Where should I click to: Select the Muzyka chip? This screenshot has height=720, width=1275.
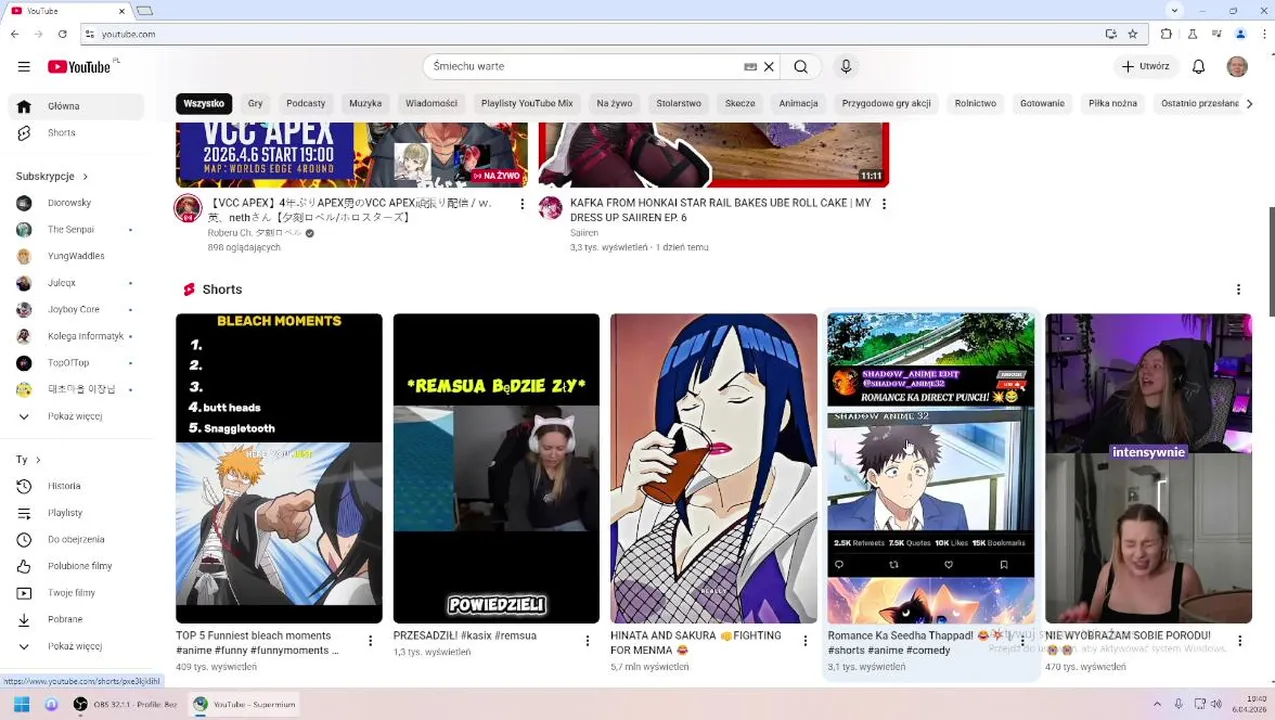point(365,103)
